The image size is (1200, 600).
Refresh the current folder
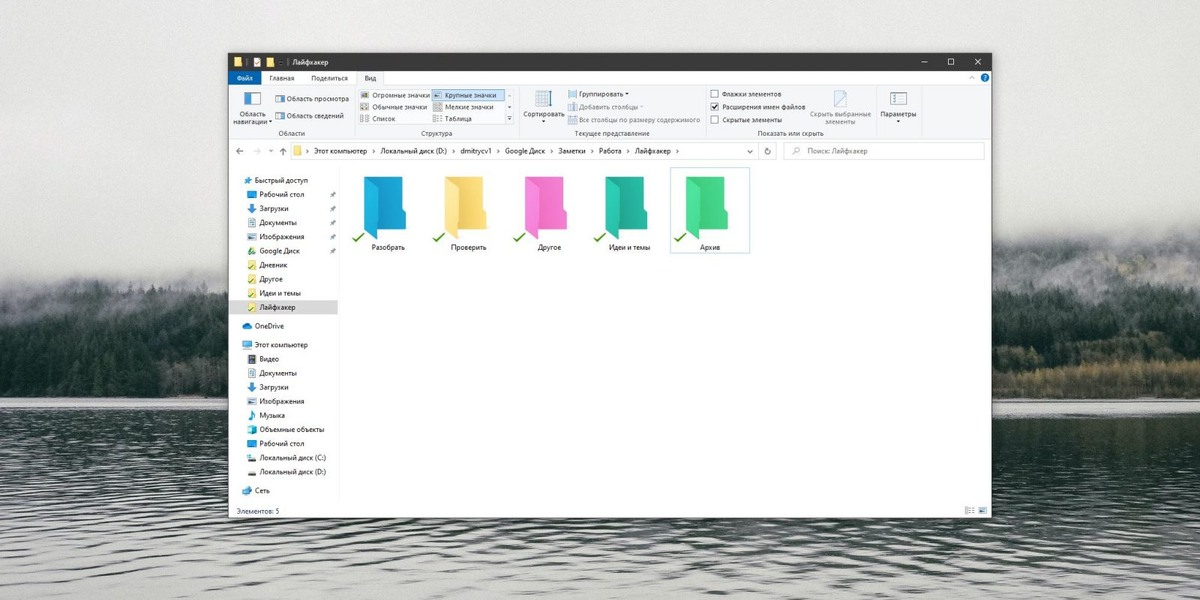tap(767, 151)
